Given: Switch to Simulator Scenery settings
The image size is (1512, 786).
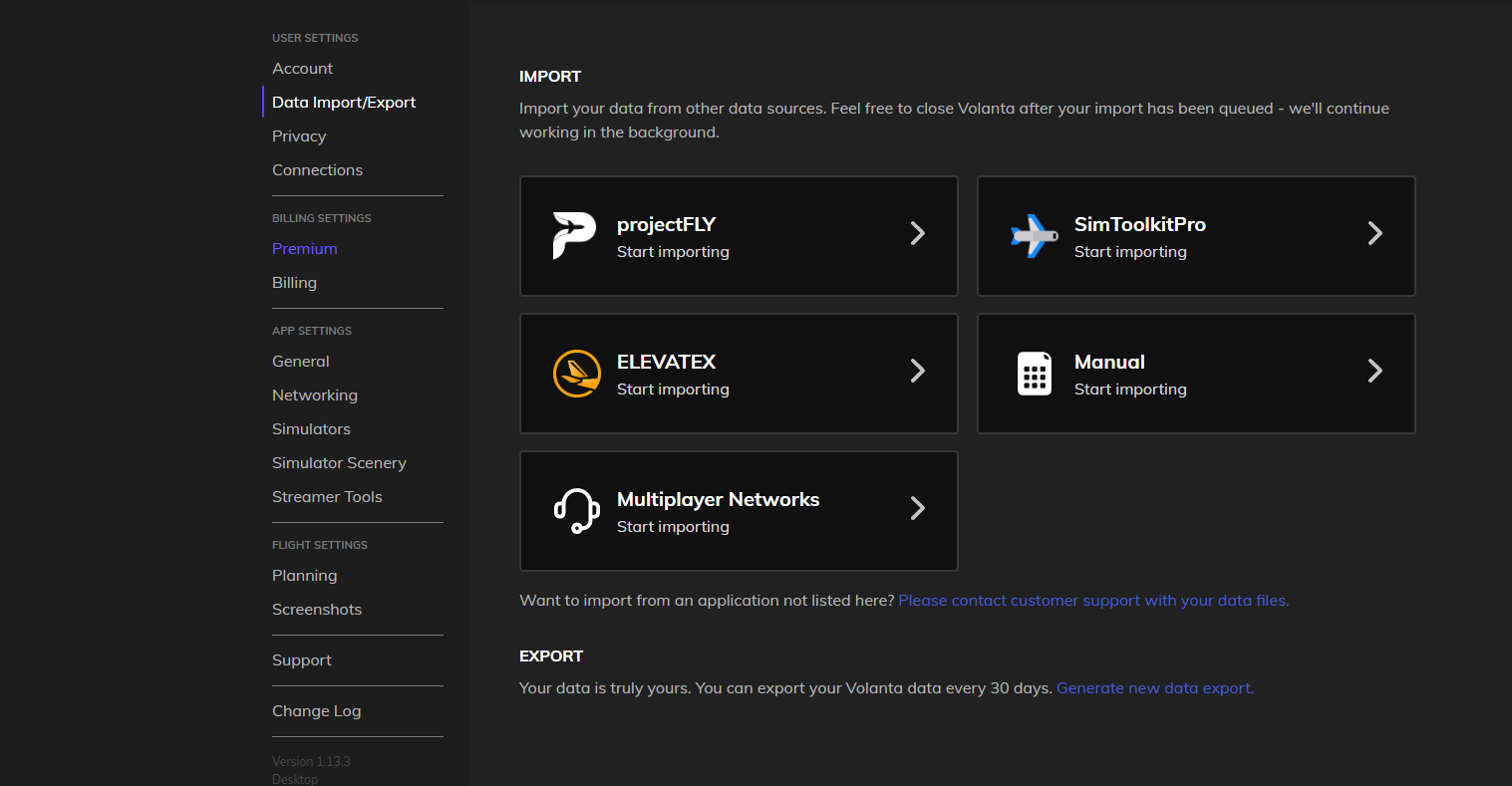Looking at the screenshot, I should (339, 463).
